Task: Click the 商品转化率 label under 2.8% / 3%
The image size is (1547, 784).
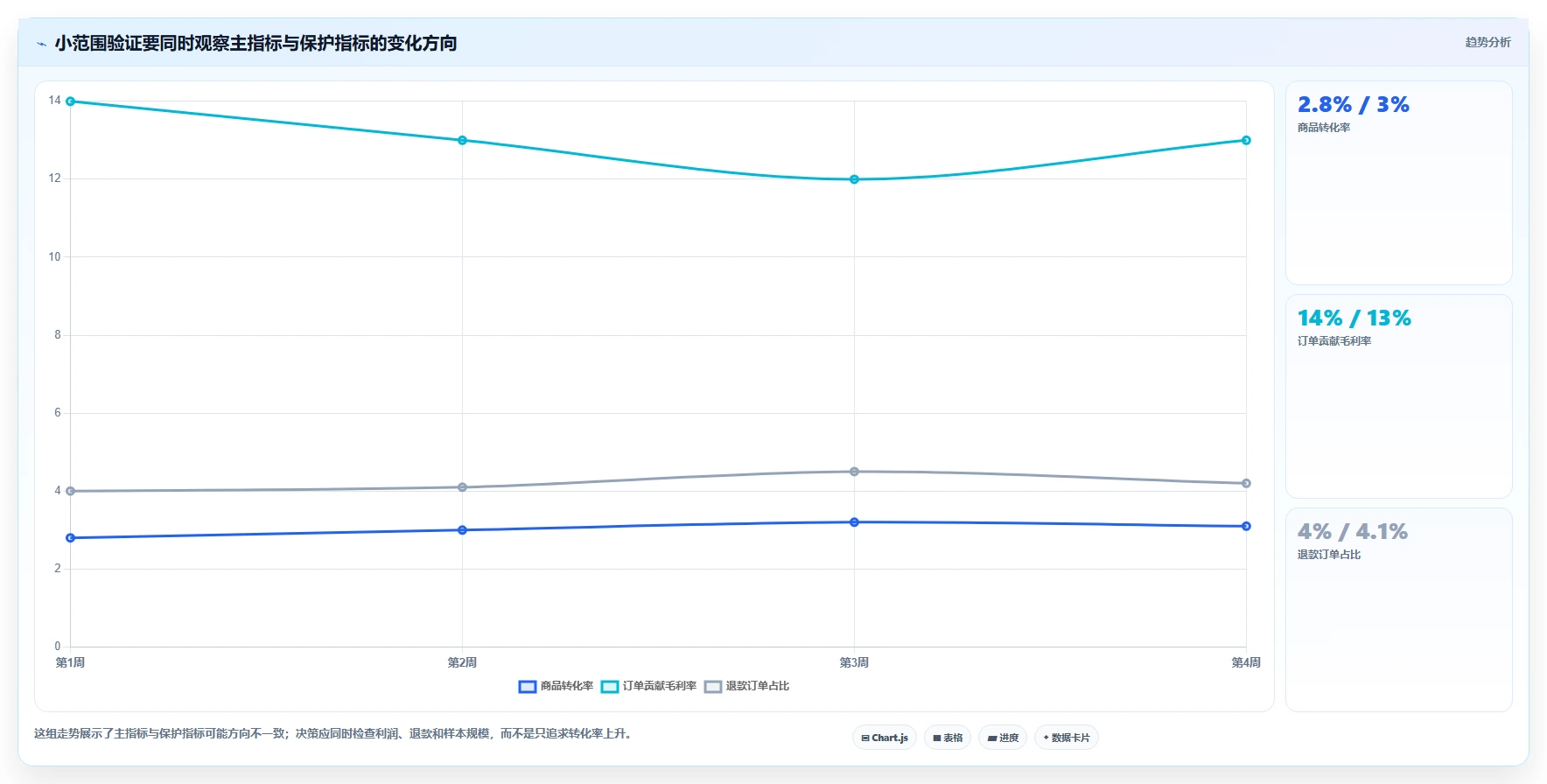Action: (1323, 128)
